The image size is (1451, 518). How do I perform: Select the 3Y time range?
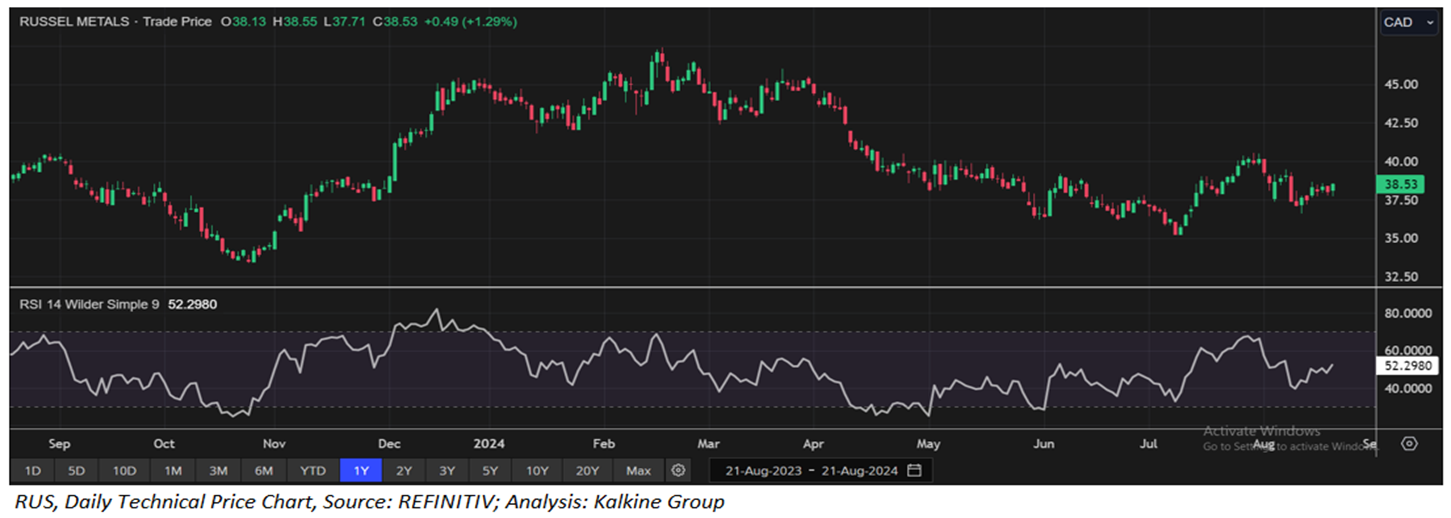pyautogui.click(x=447, y=470)
